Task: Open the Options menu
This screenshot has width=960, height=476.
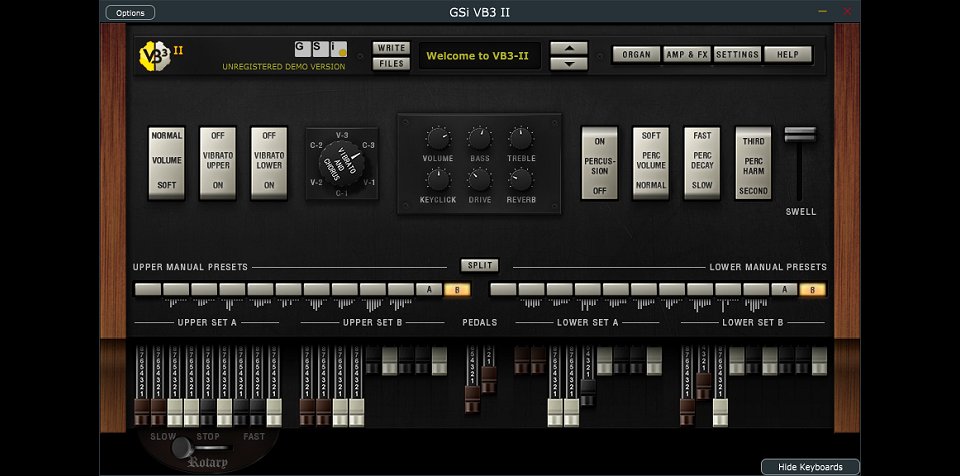Action: click(x=130, y=12)
